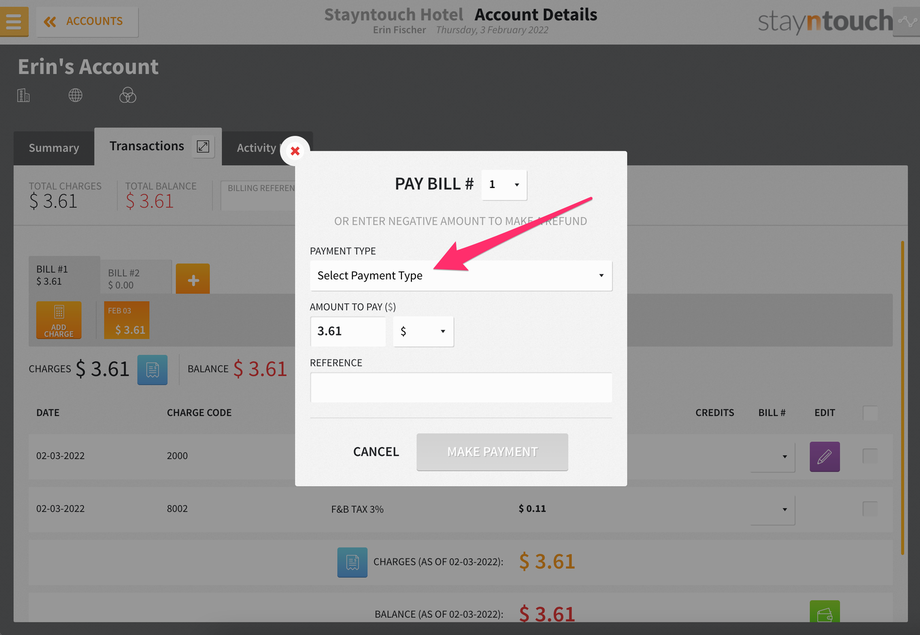The image size is (920, 635).
Task: Select the Feb 03 $3.61 day tile
Action: click(127, 320)
